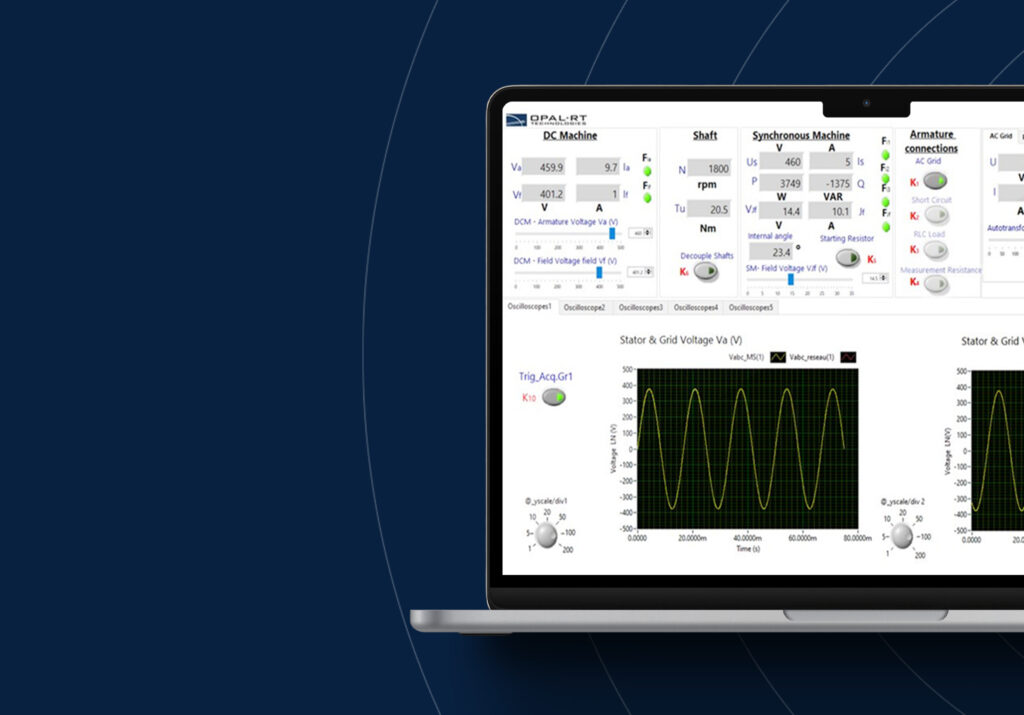Click the DCM Field Voltage Vf slider handle
This screenshot has width=1024, height=715.
point(599,272)
